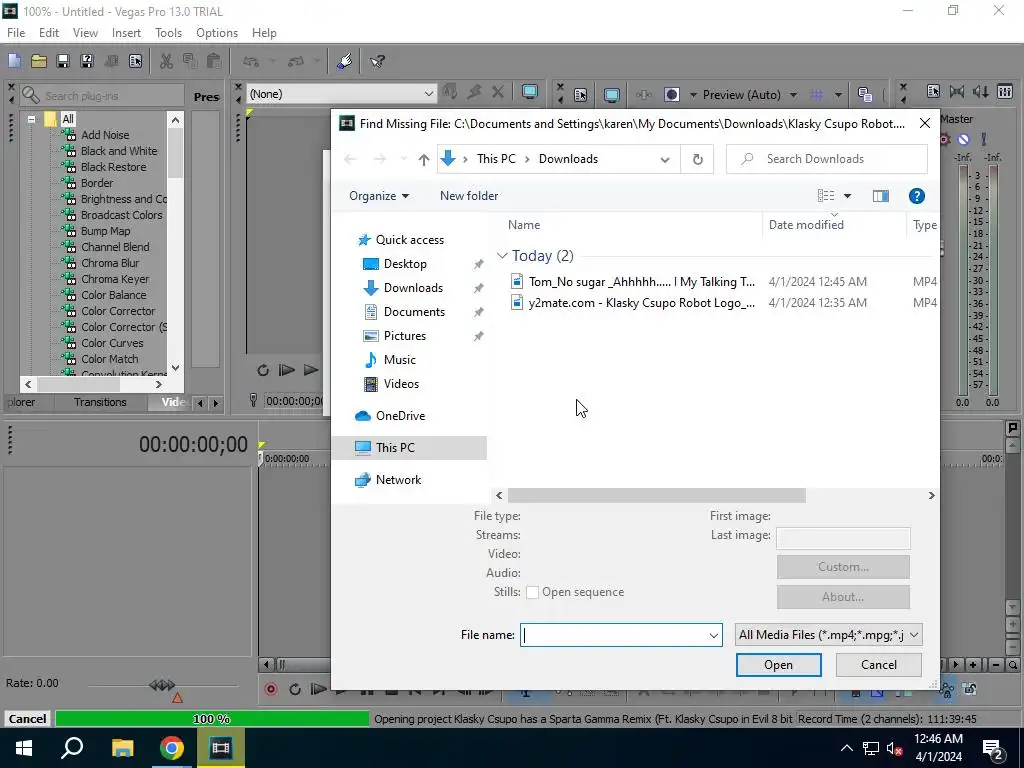
Task: Click the playback Rate slider
Action: point(162,685)
